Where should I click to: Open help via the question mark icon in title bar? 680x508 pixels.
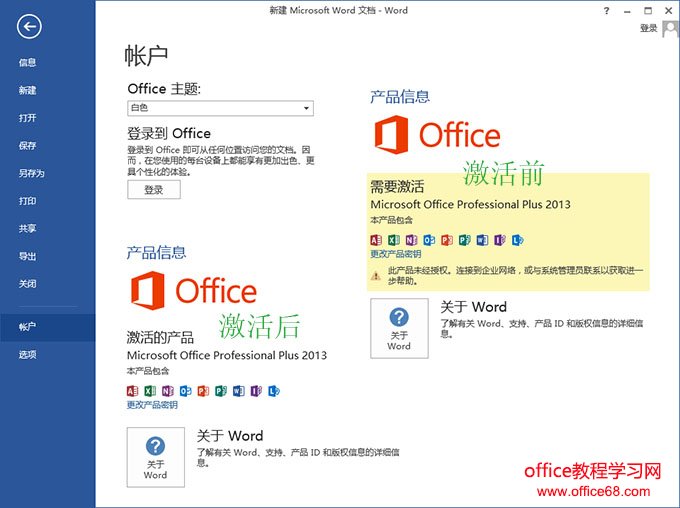click(x=606, y=11)
